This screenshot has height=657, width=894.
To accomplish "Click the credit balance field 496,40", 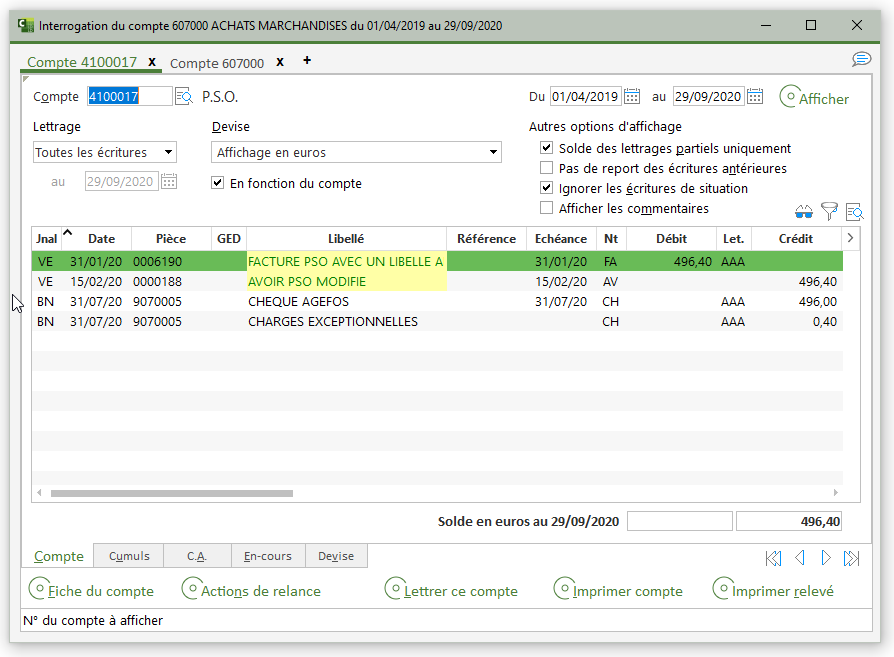I will click(x=789, y=521).
